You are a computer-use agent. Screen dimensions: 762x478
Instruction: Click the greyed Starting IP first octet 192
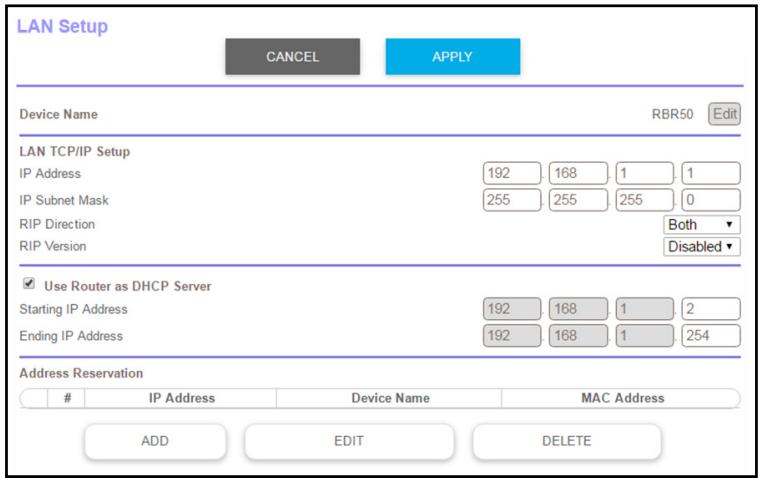click(x=512, y=308)
